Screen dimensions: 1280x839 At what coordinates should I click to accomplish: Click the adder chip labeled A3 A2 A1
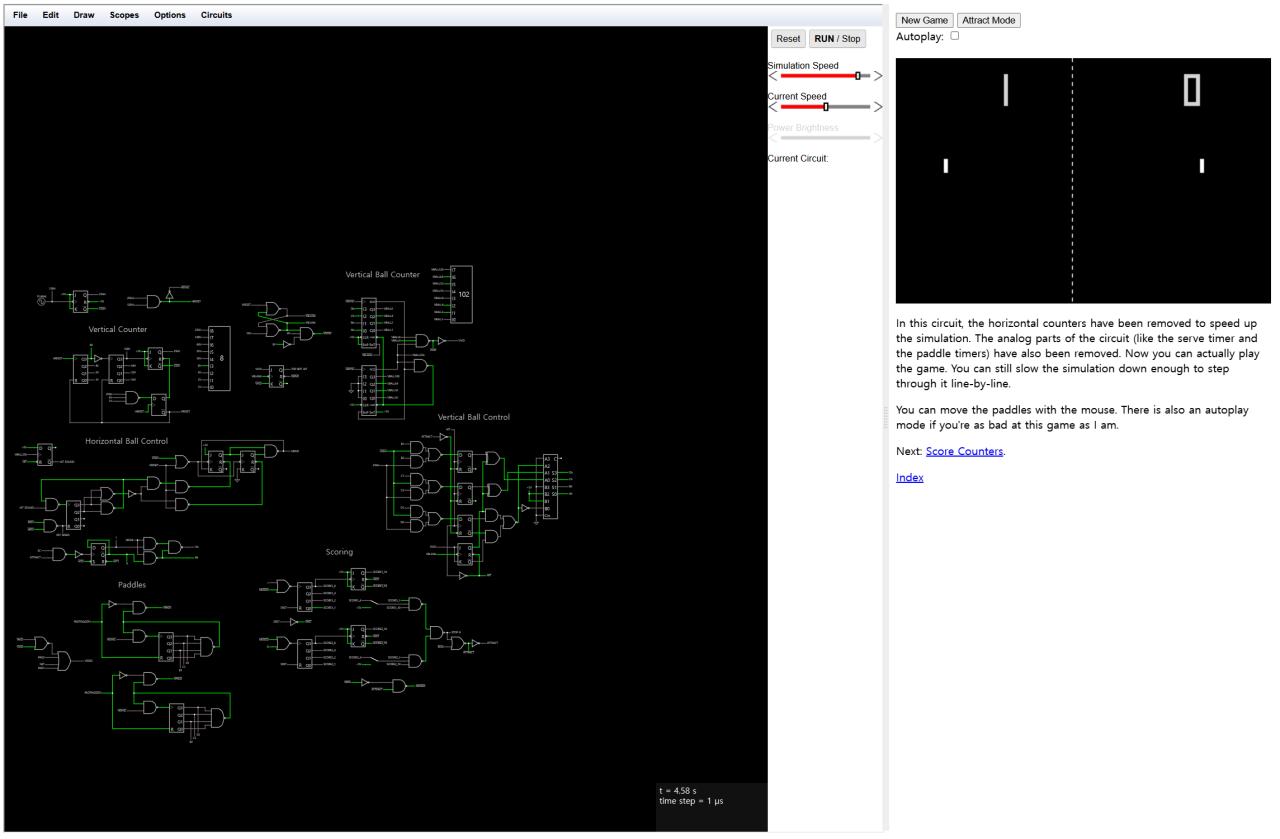point(553,487)
